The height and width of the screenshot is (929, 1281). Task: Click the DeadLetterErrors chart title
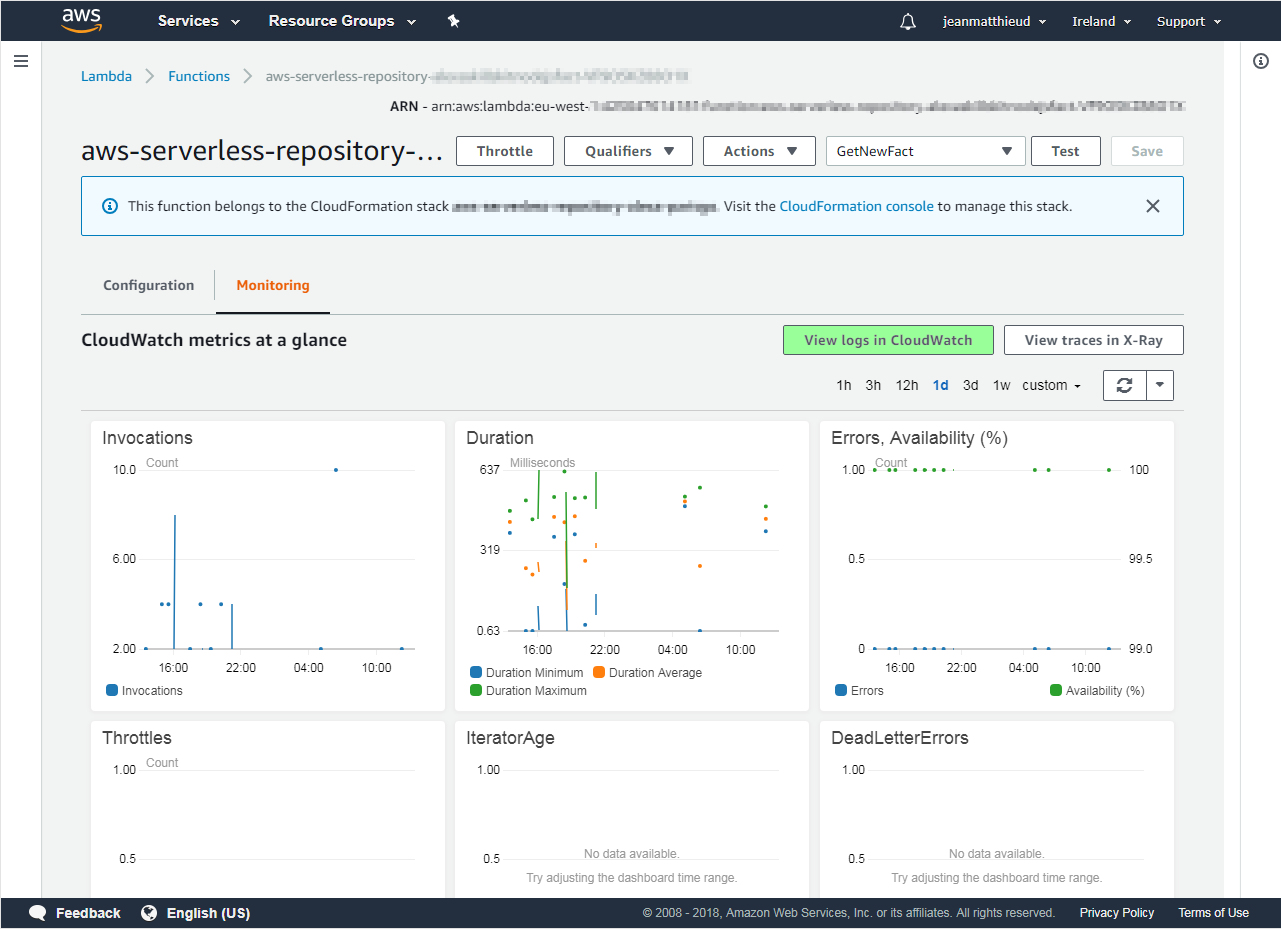pyautogui.click(x=900, y=738)
